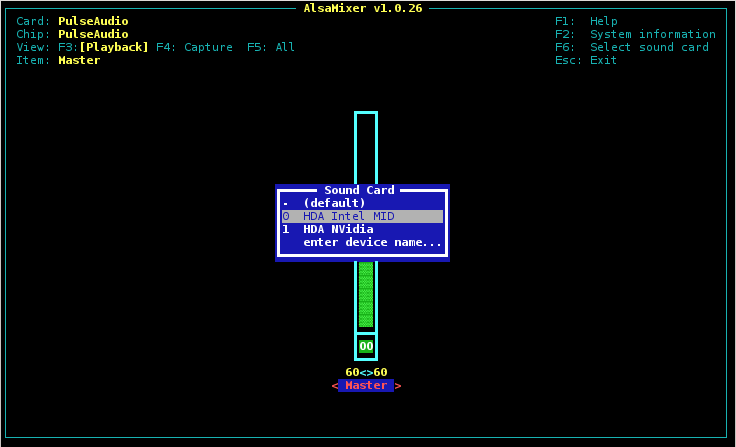Select the Master channel label
The width and height of the screenshot is (736, 447).
tap(366, 386)
